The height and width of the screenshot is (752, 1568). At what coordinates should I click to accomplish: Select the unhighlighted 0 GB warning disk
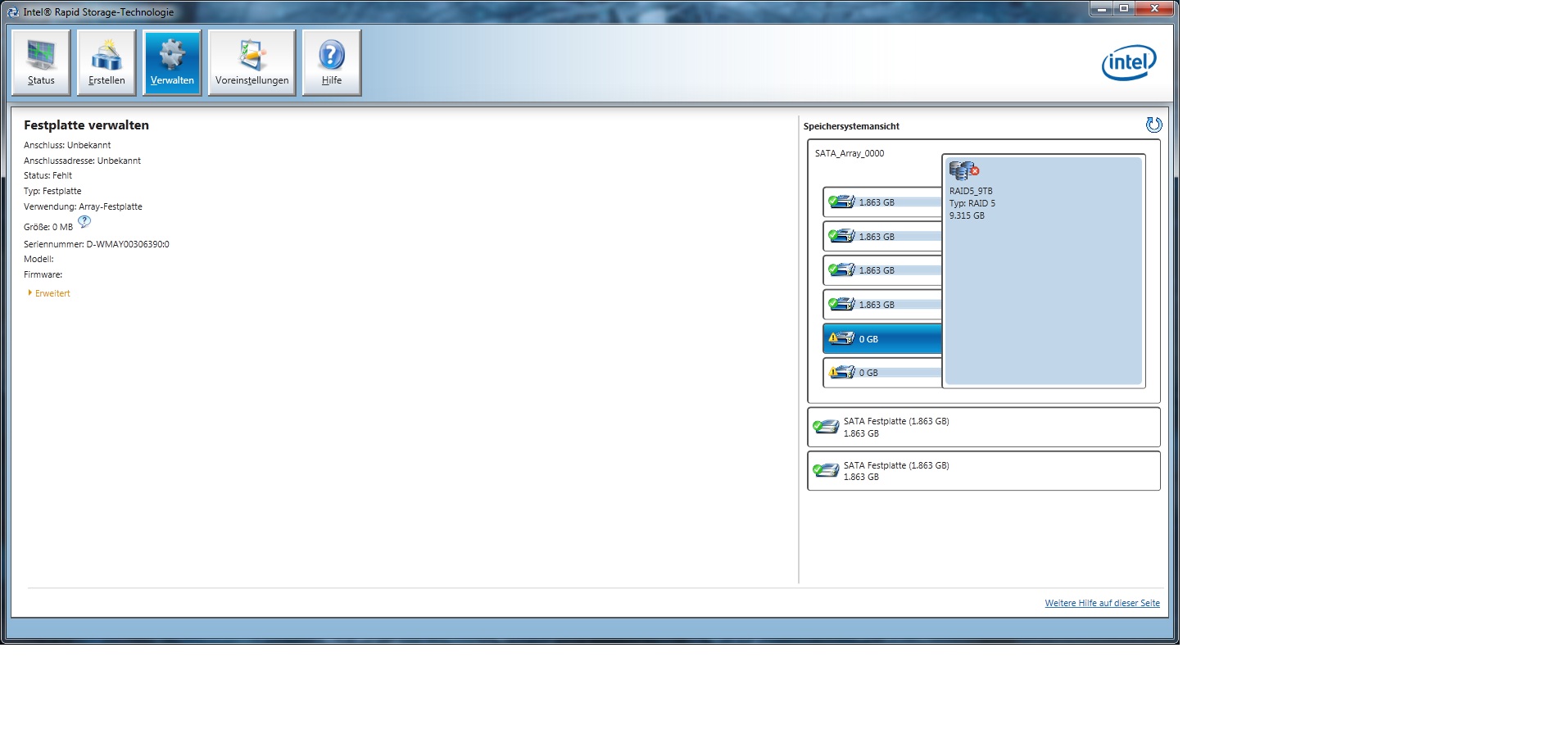882,373
